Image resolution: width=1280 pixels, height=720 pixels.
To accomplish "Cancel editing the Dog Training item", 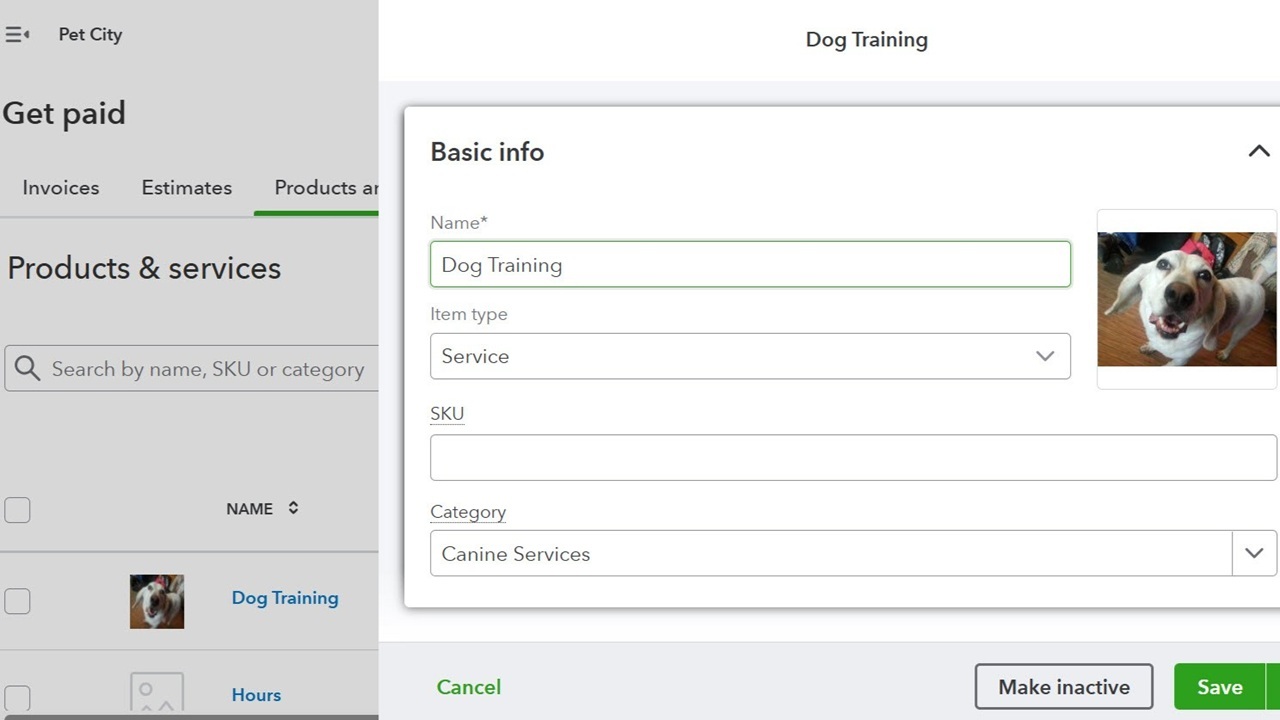I will [469, 687].
